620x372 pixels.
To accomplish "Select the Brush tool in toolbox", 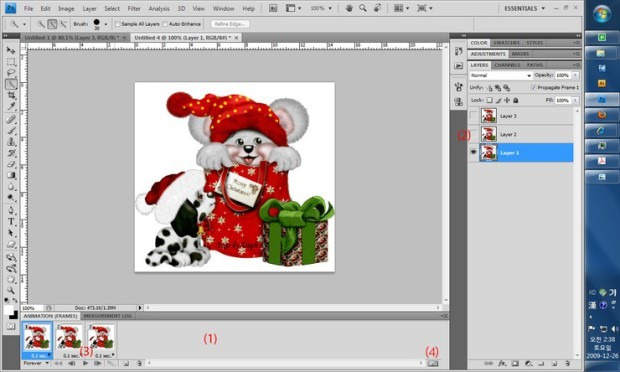I will click(x=11, y=130).
